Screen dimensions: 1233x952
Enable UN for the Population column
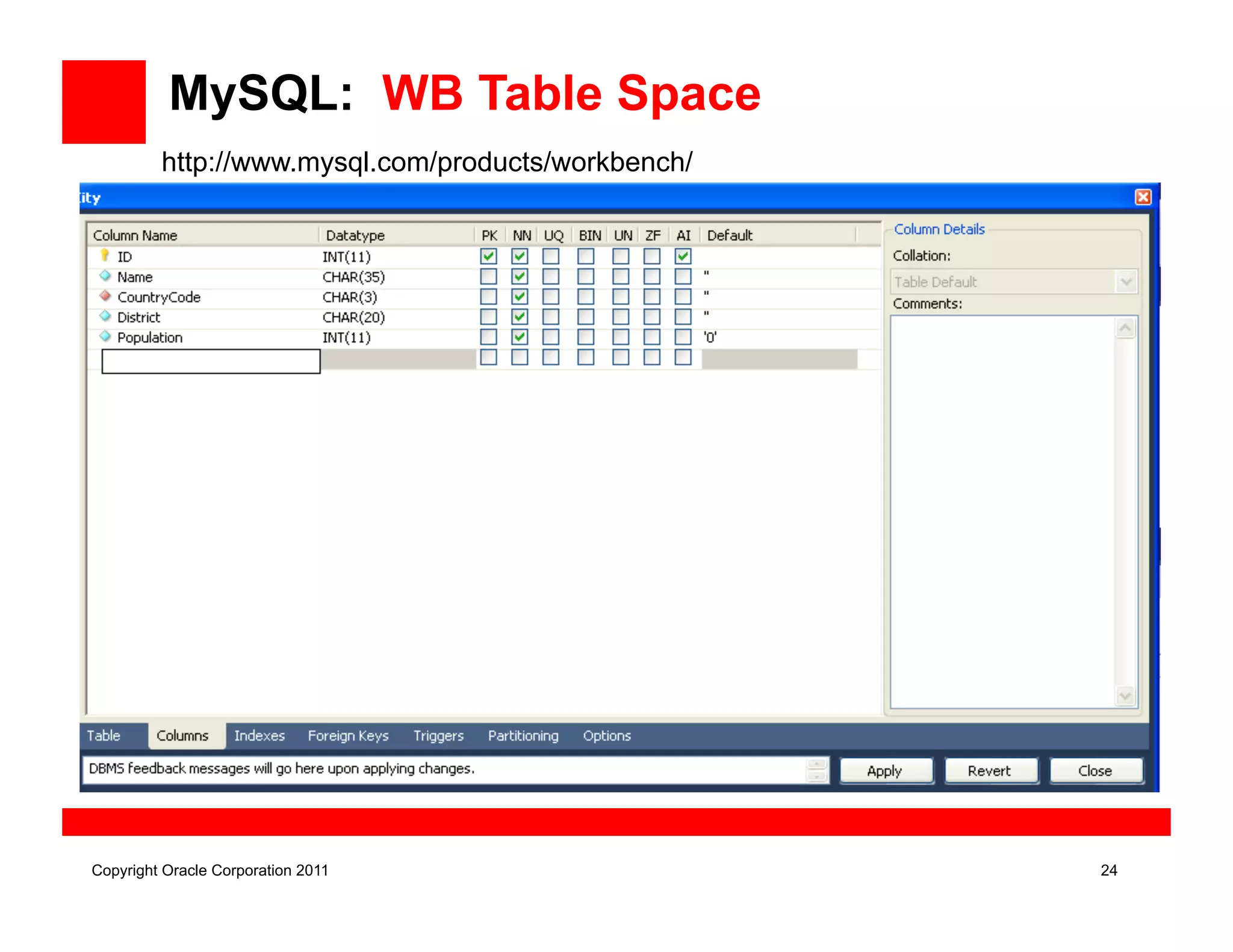621,337
